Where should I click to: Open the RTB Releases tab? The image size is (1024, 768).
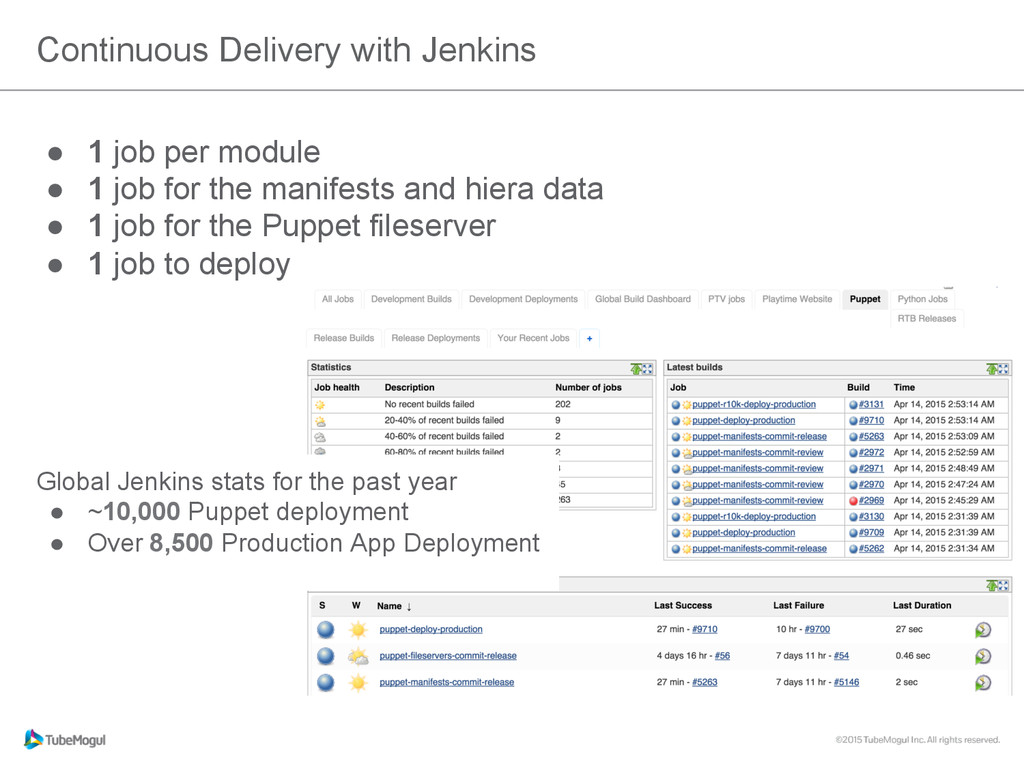click(x=927, y=319)
